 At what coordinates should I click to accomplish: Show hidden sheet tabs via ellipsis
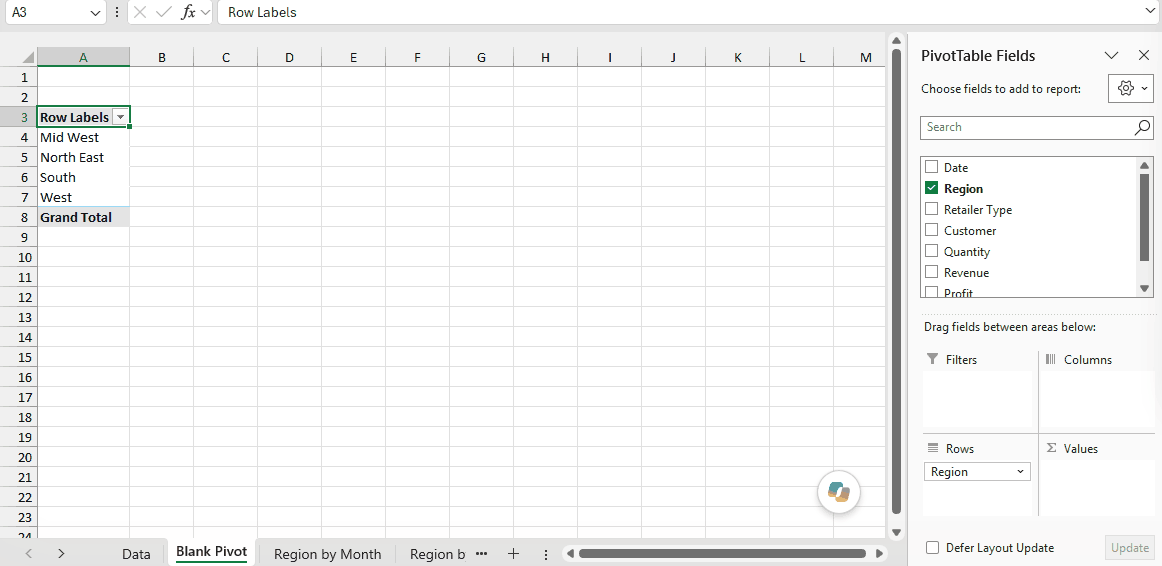(481, 553)
